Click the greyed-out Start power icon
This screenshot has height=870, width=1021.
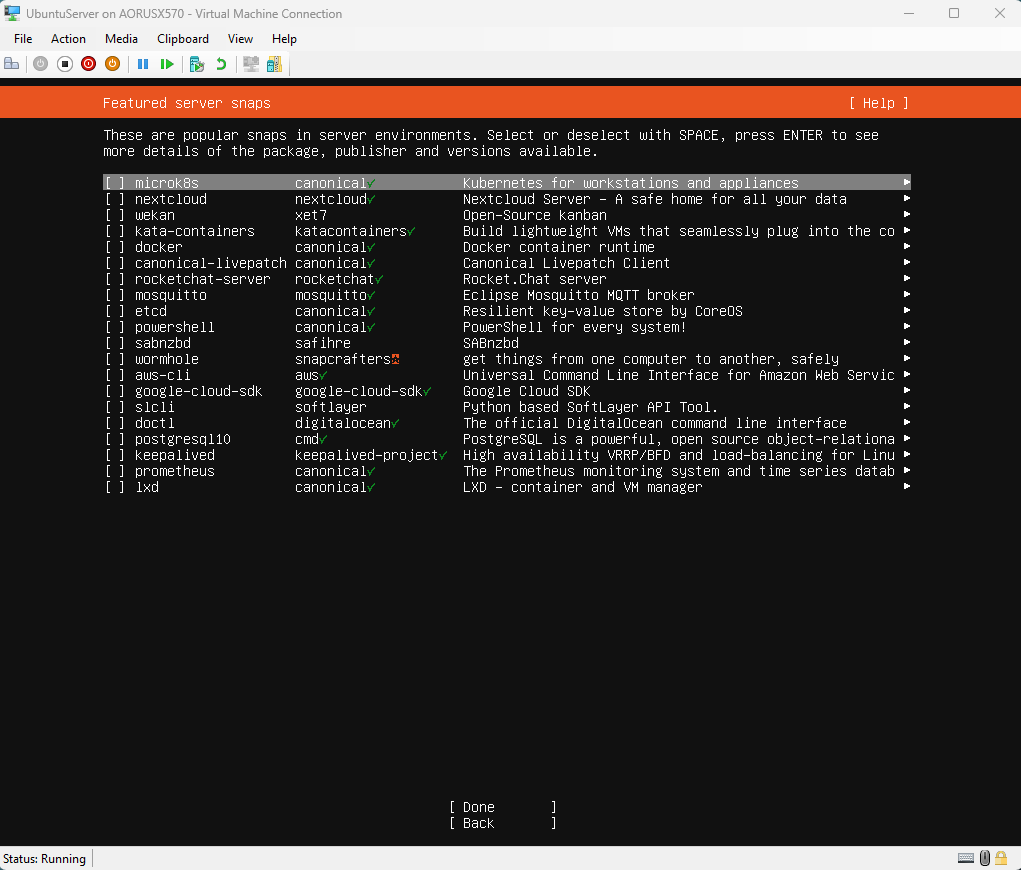click(x=40, y=64)
